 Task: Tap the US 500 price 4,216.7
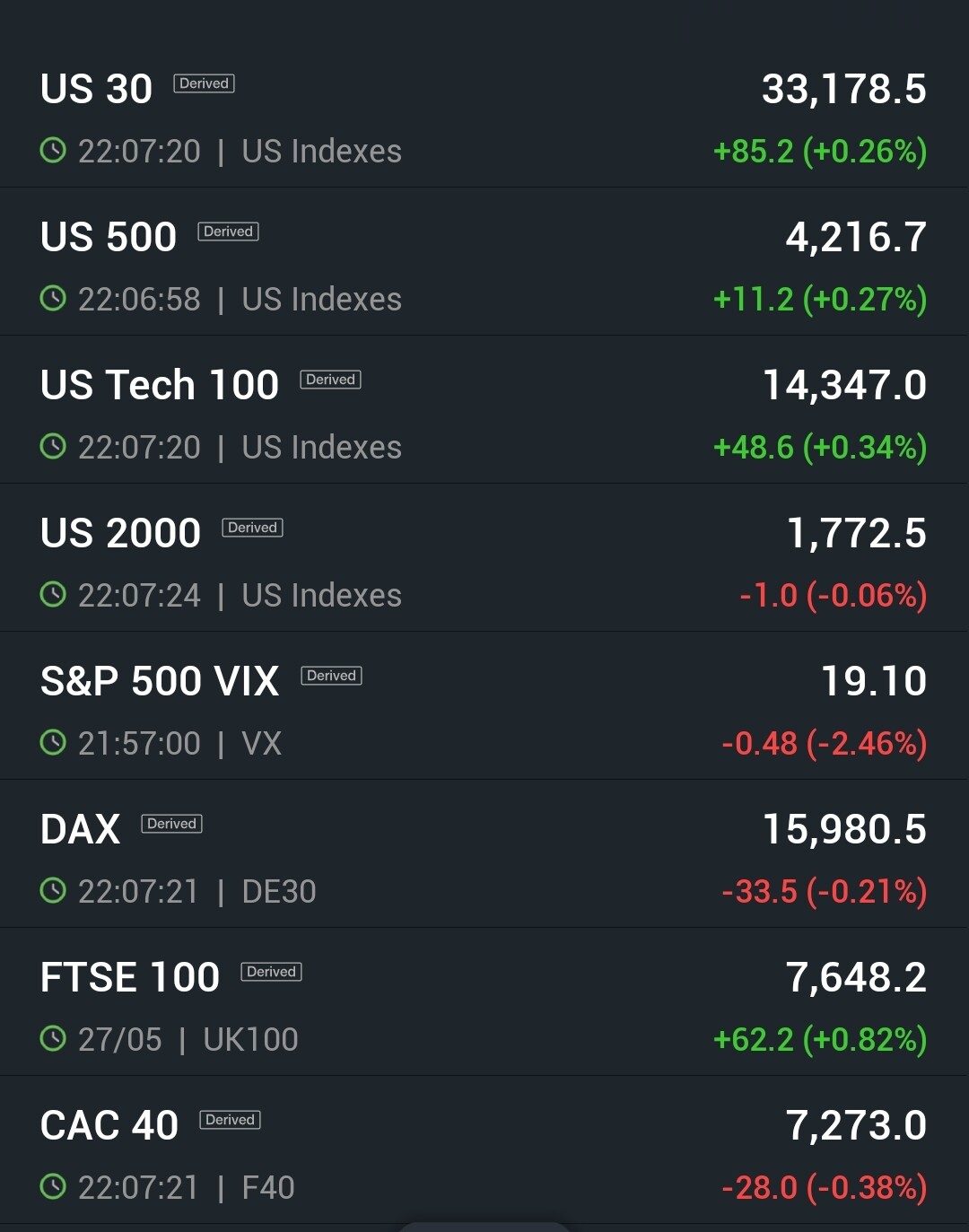856,237
